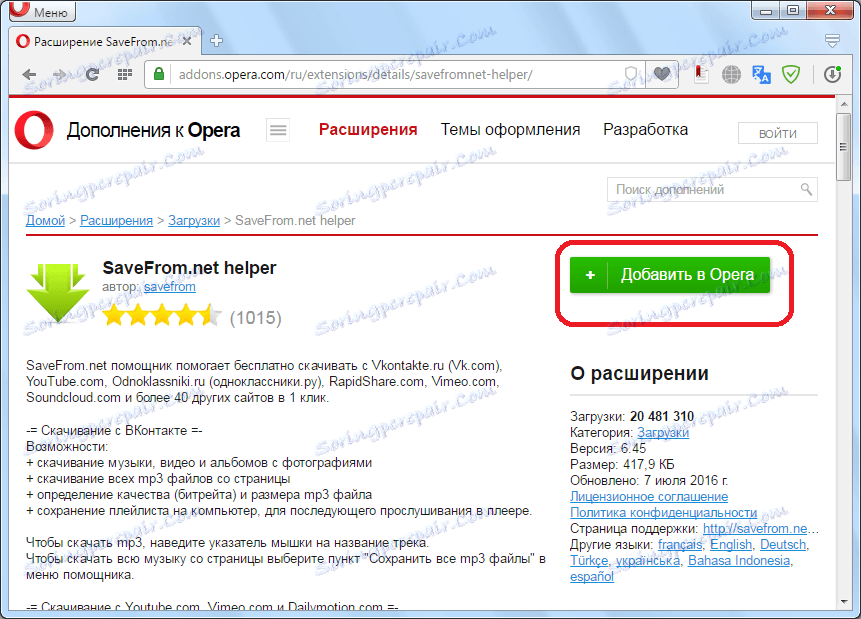Click the (1015) review count
The height and width of the screenshot is (619, 861).
(x=255, y=318)
